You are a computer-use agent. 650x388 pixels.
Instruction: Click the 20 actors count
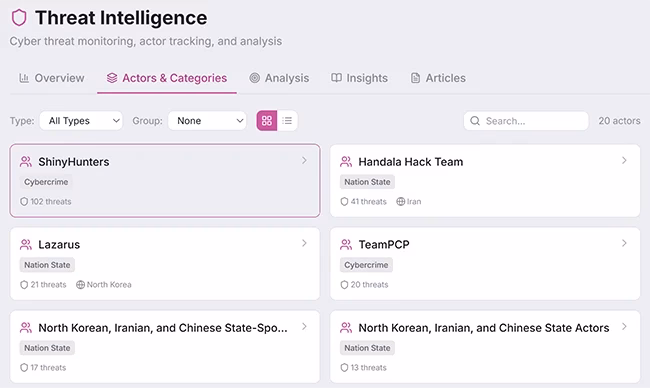click(619, 121)
